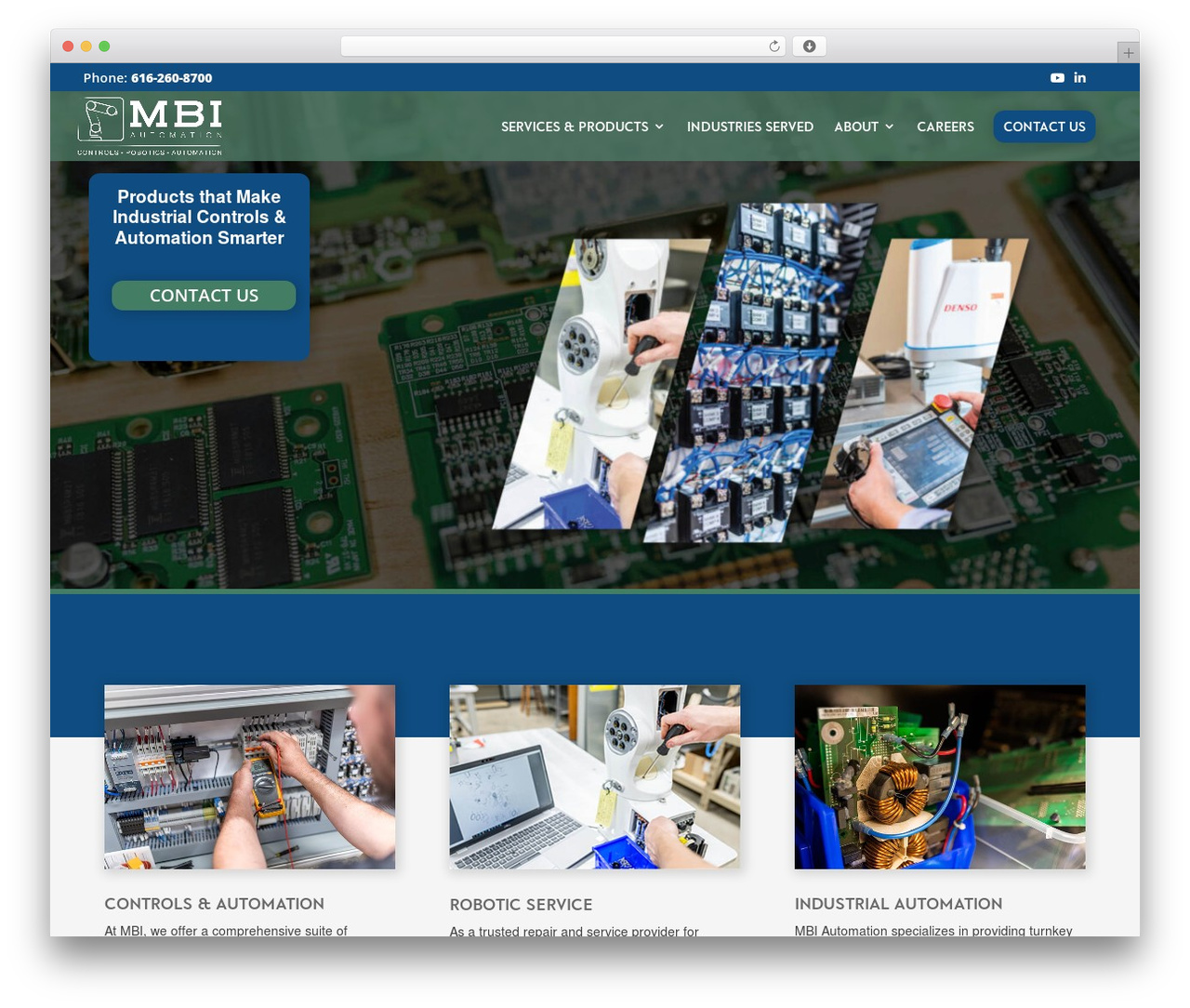
Task: Maximize the browser window
Action: (104, 46)
